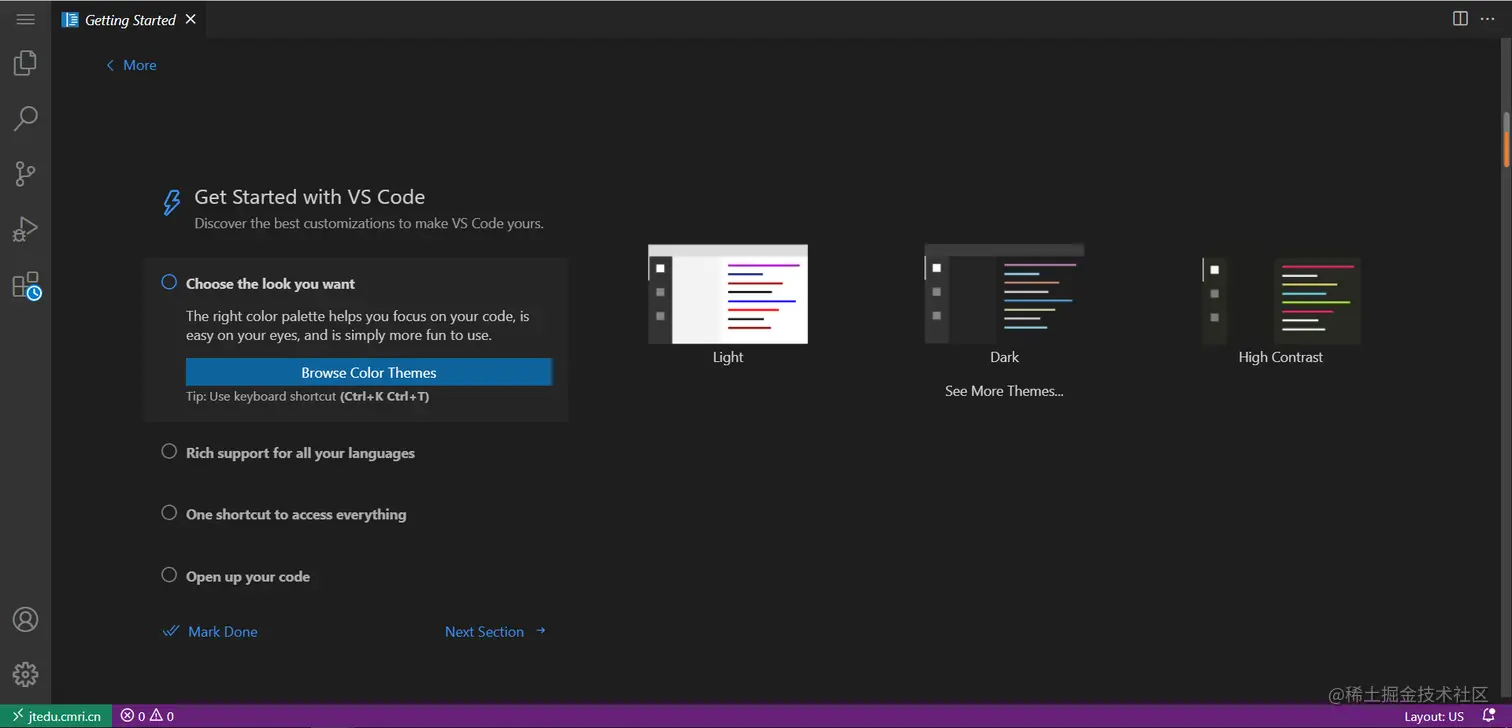Expand Rich support for all your languages
Screen dimensions: 1512x728
pos(300,453)
